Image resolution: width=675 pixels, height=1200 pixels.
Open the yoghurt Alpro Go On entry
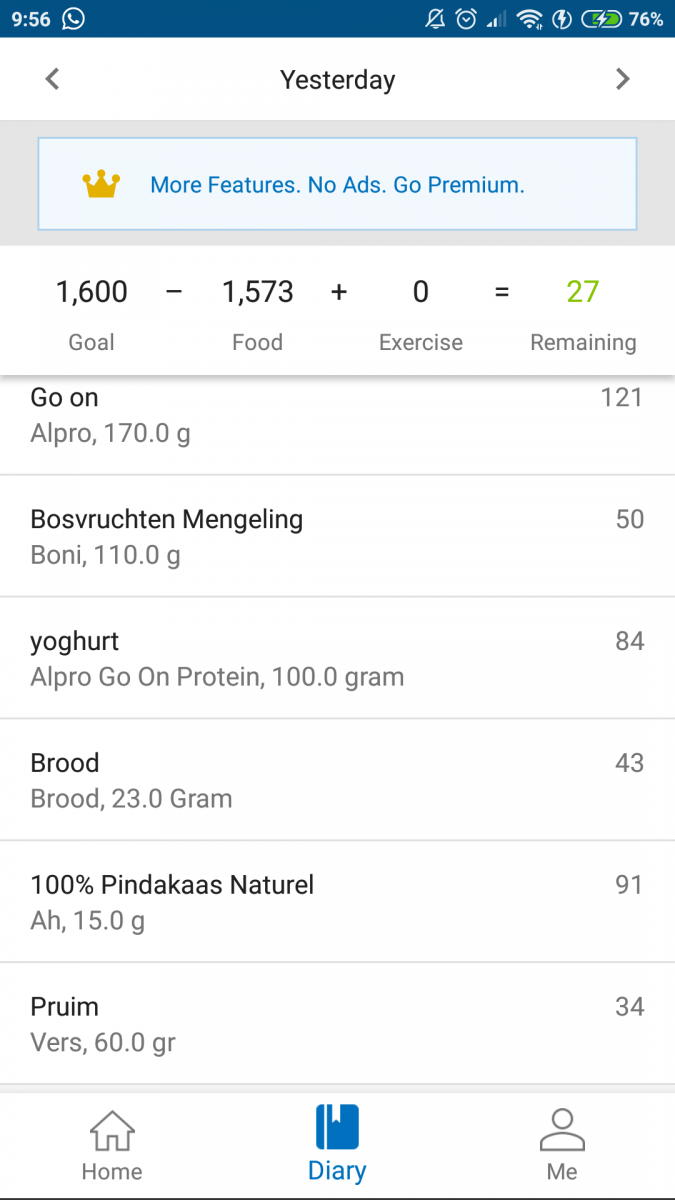click(337, 657)
